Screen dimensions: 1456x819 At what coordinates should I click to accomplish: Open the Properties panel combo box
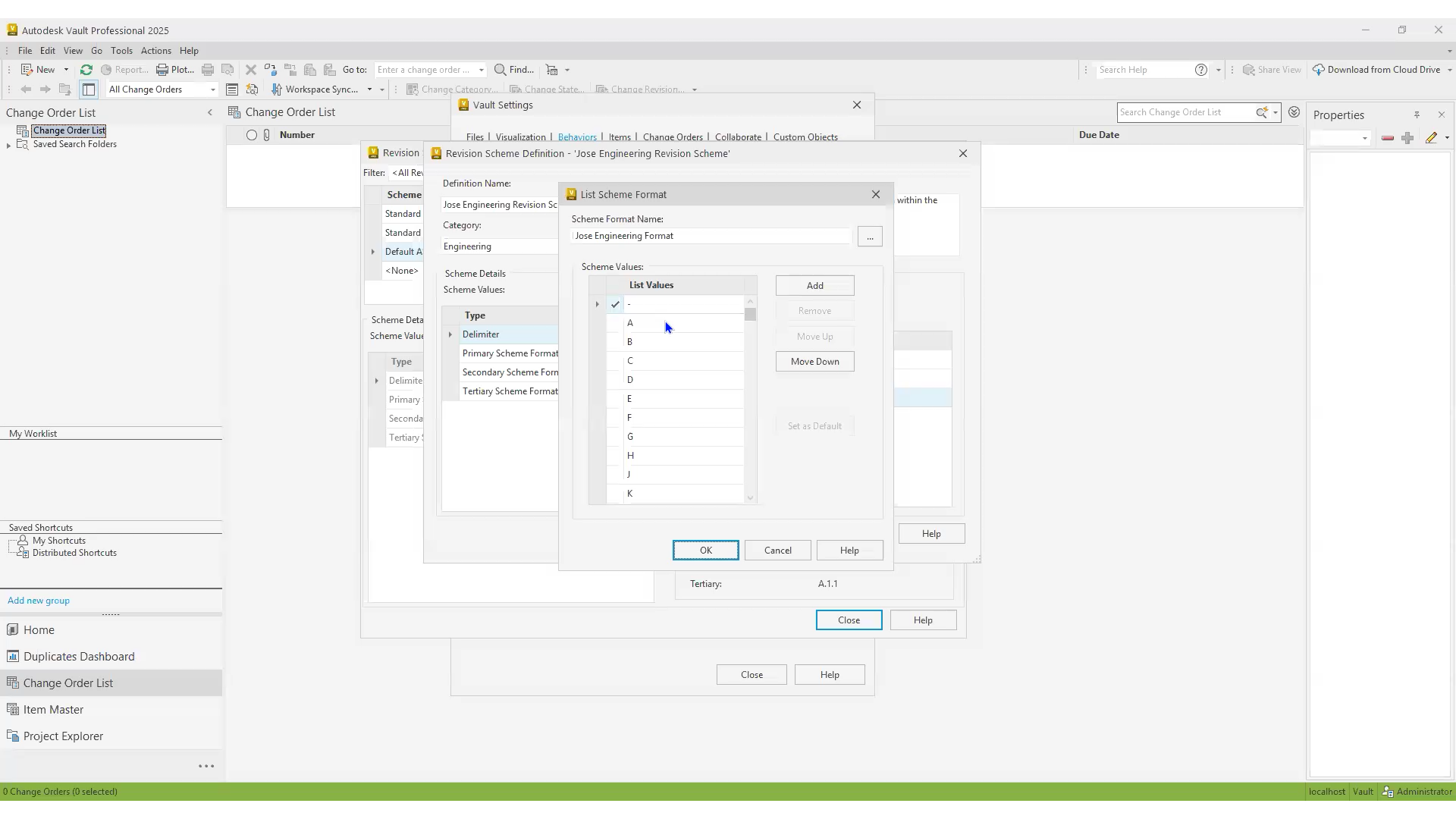point(1341,138)
